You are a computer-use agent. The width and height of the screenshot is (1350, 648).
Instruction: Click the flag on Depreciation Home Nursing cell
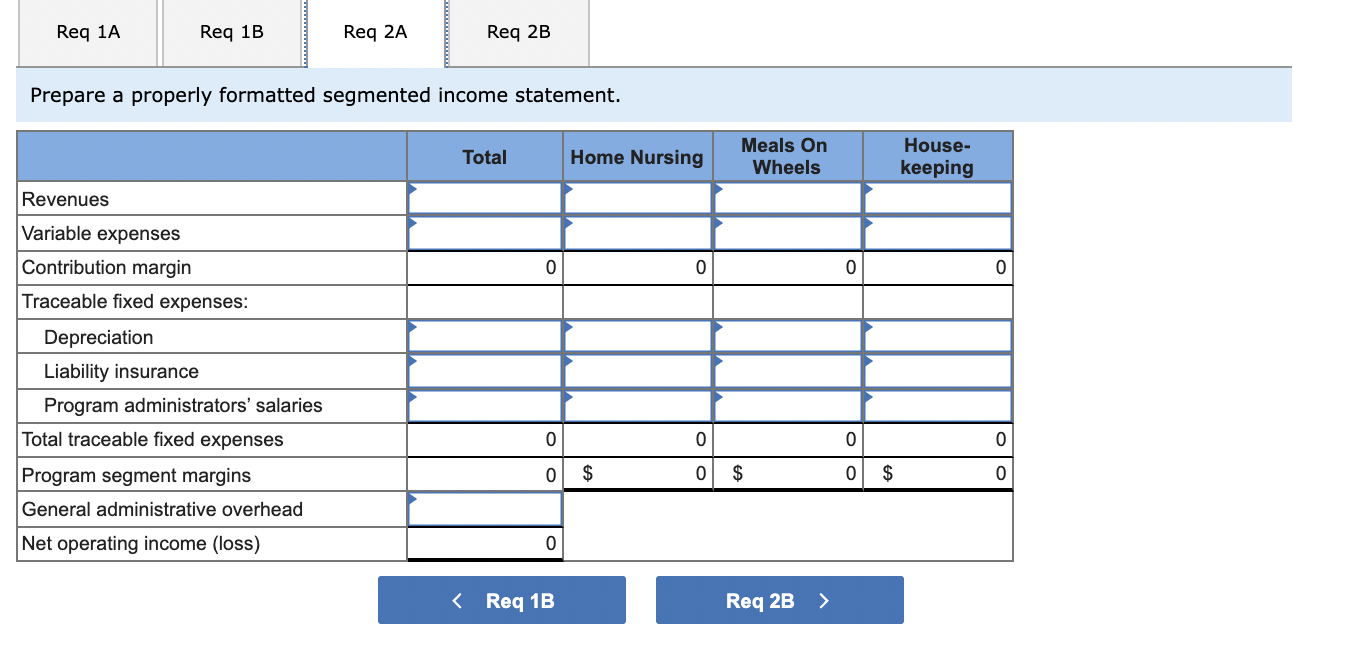pos(566,329)
